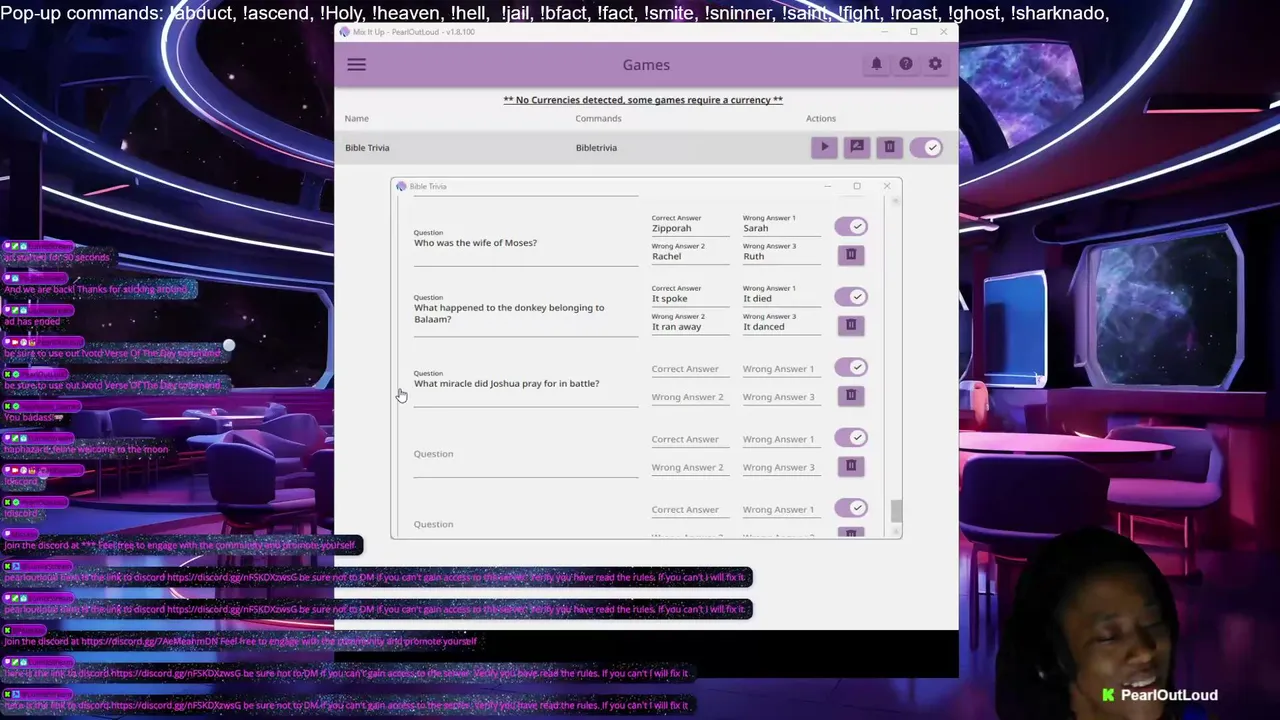Edit wrong answer 'Rachel'
Viewport: 1280px width, 720px height.
[690, 256]
